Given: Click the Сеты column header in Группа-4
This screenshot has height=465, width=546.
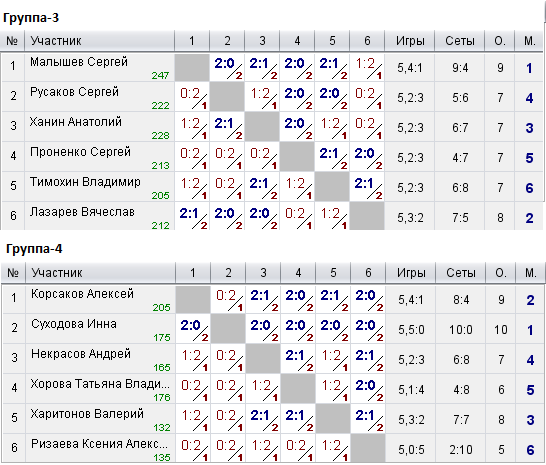Looking at the screenshot, I should (461, 273).
